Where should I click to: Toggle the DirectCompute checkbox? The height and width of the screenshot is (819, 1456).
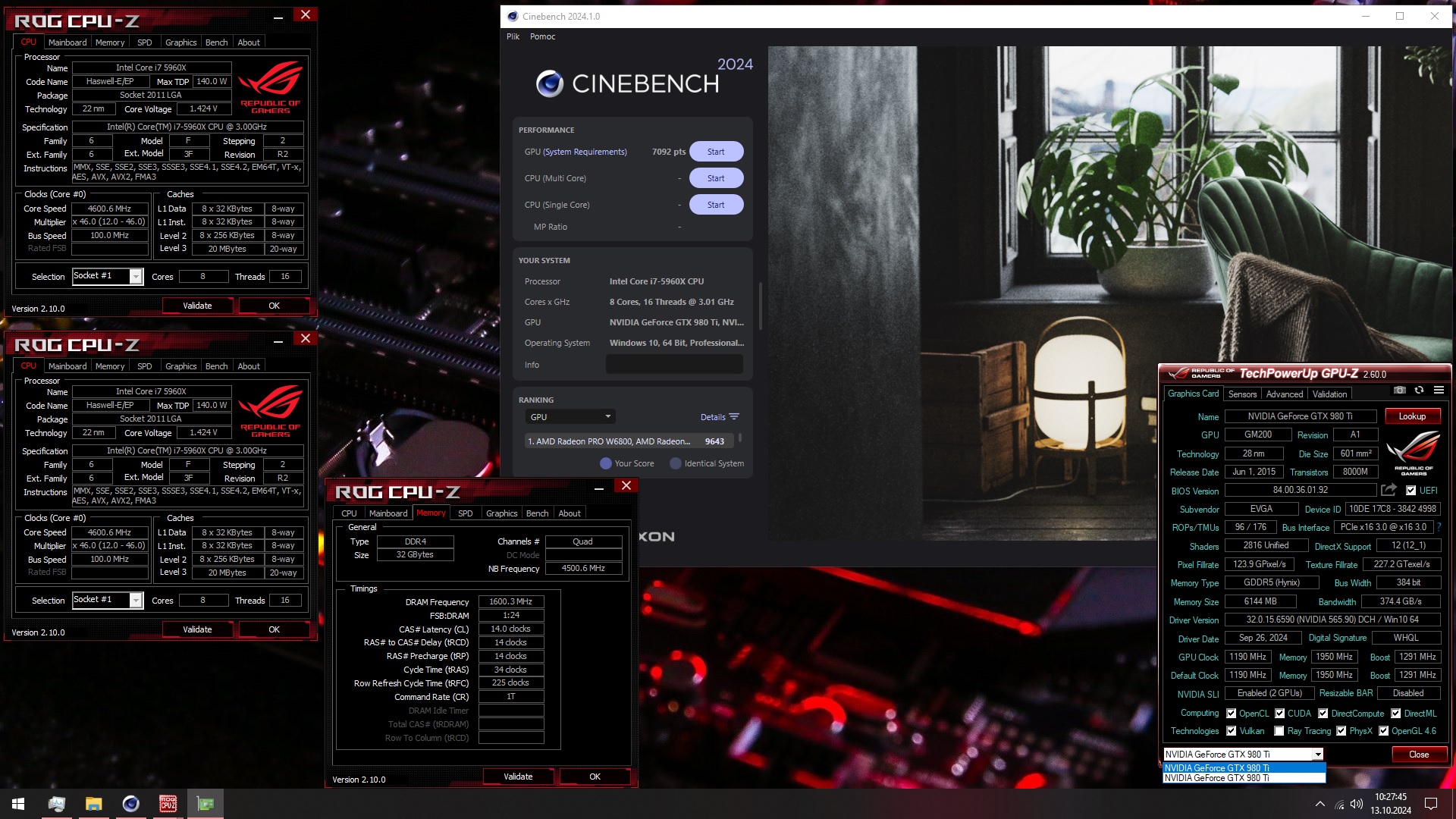[x=1323, y=714]
